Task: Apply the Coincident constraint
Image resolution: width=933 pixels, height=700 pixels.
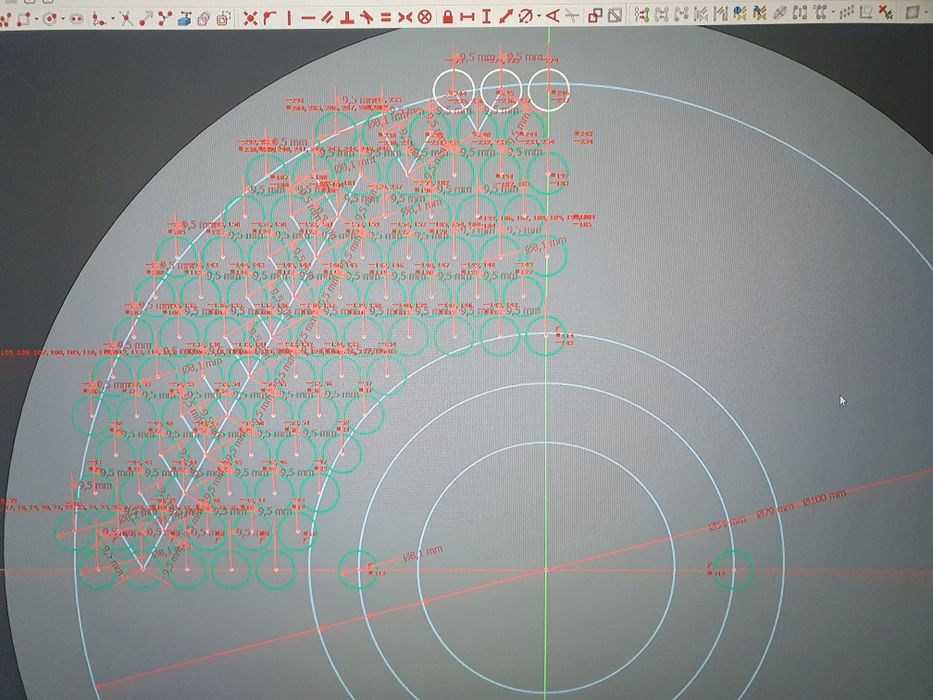Action: coord(250,18)
